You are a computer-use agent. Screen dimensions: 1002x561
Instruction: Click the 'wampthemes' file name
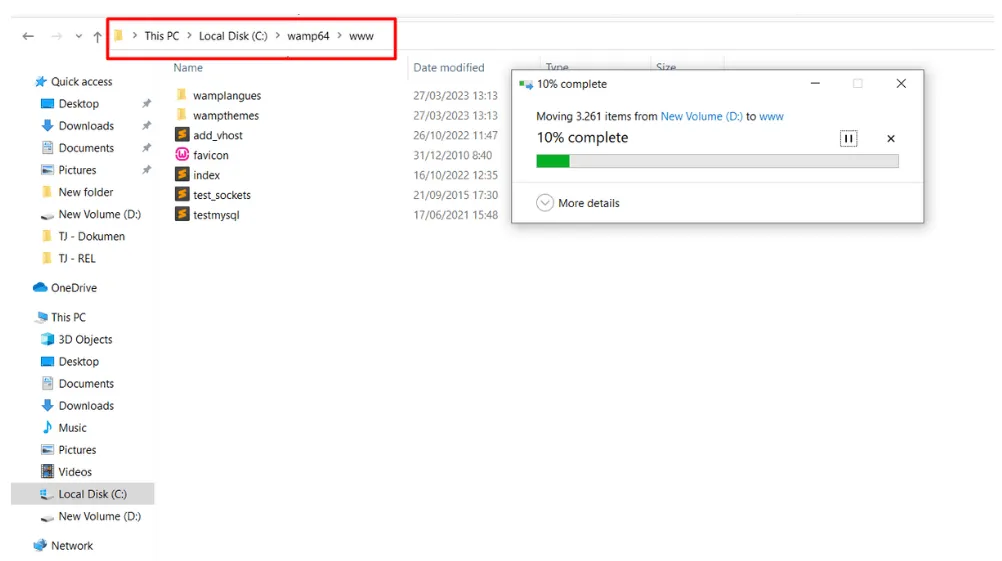tap(226, 116)
